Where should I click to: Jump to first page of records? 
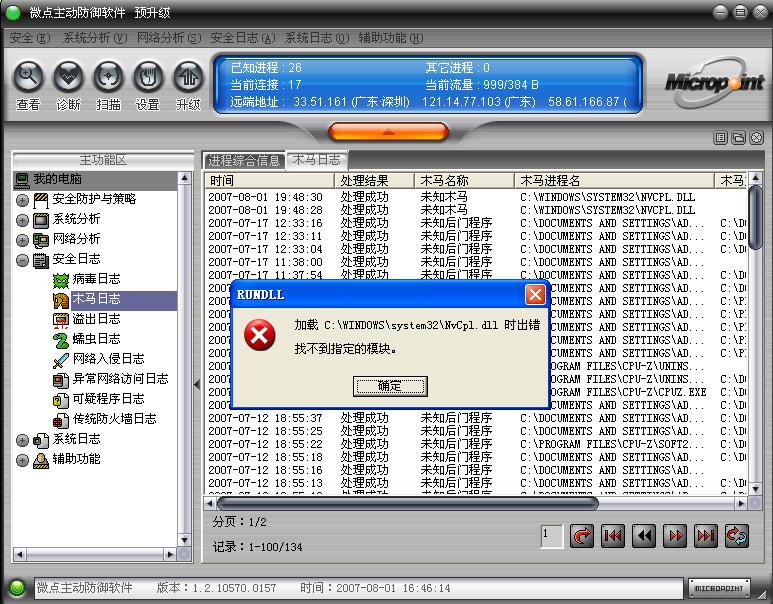click(613, 536)
